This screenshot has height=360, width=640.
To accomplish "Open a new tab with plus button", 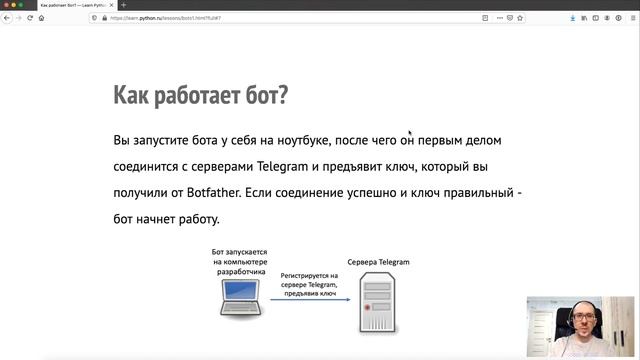I will coord(123,5).
